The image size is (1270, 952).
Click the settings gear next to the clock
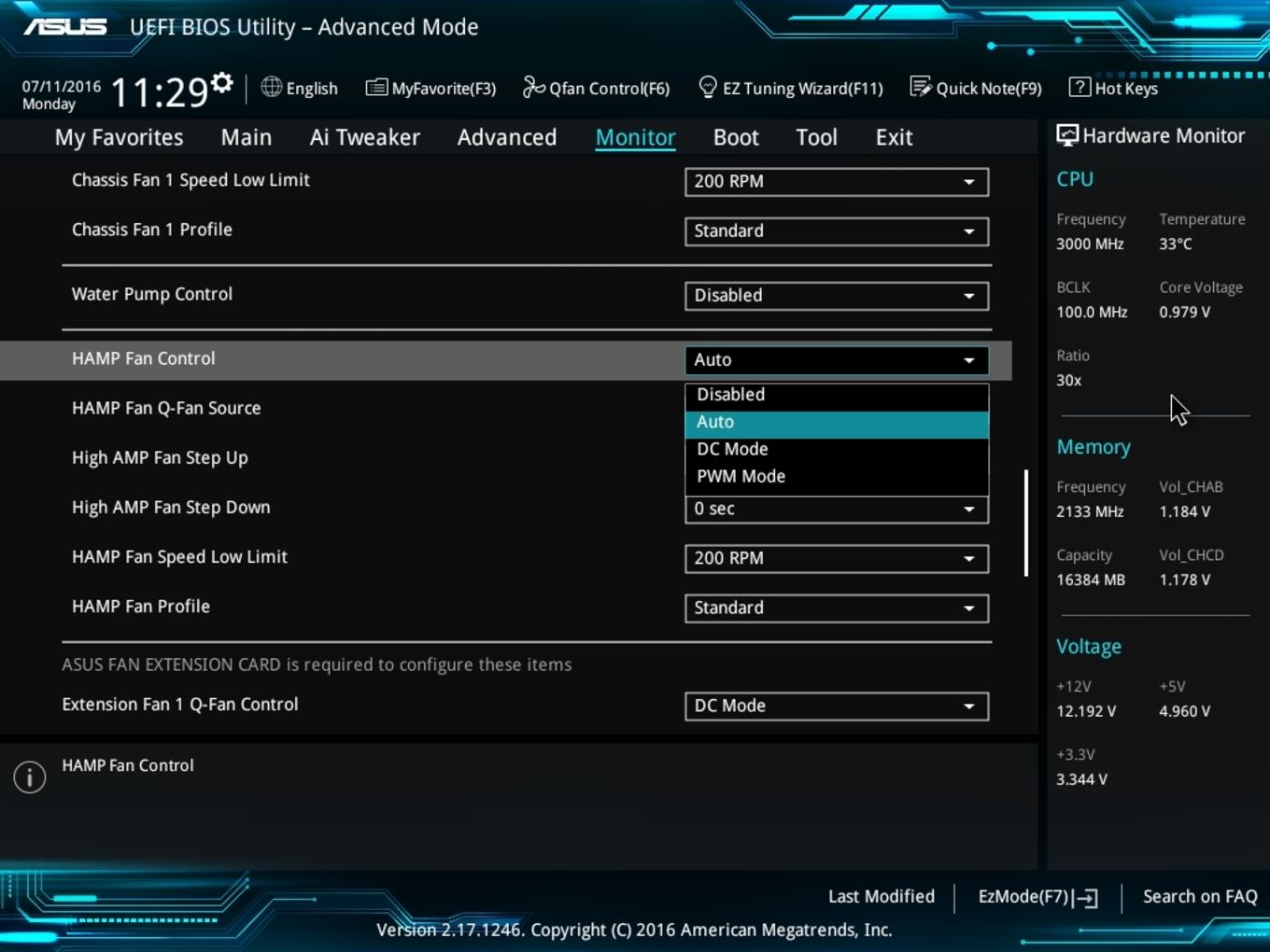point(221,83)
